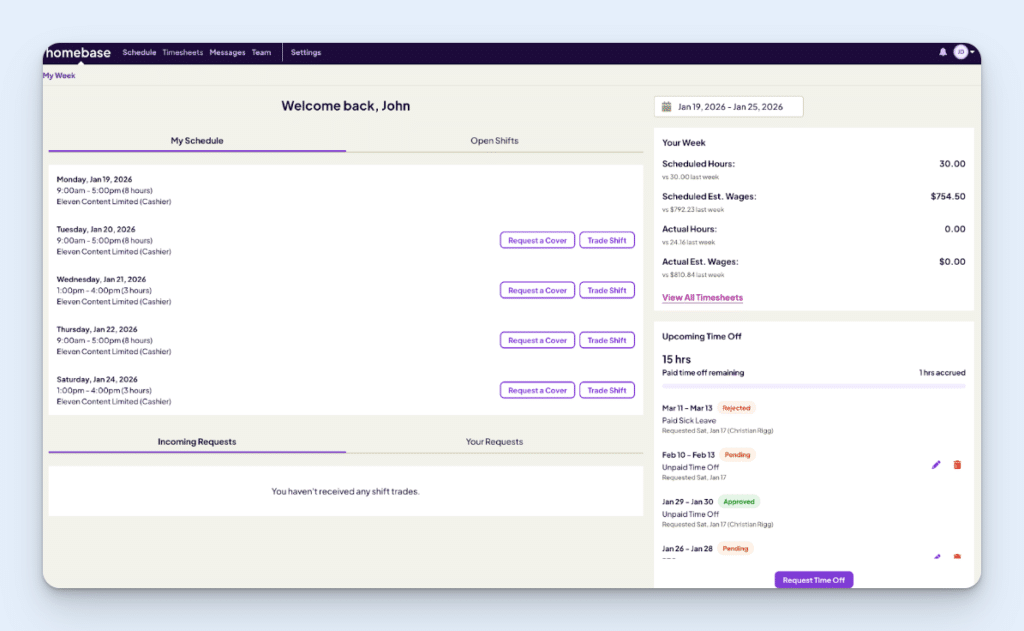The width and height of the screenshot is (1024, 631).
Task: Click the homebase logo
Action: pos(77,52)
